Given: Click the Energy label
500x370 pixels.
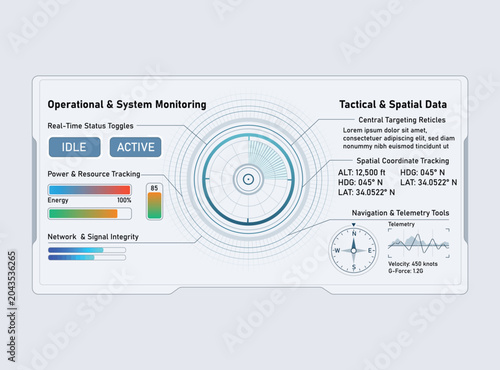Looking at the screenshot, I should (x=58, y=200).
